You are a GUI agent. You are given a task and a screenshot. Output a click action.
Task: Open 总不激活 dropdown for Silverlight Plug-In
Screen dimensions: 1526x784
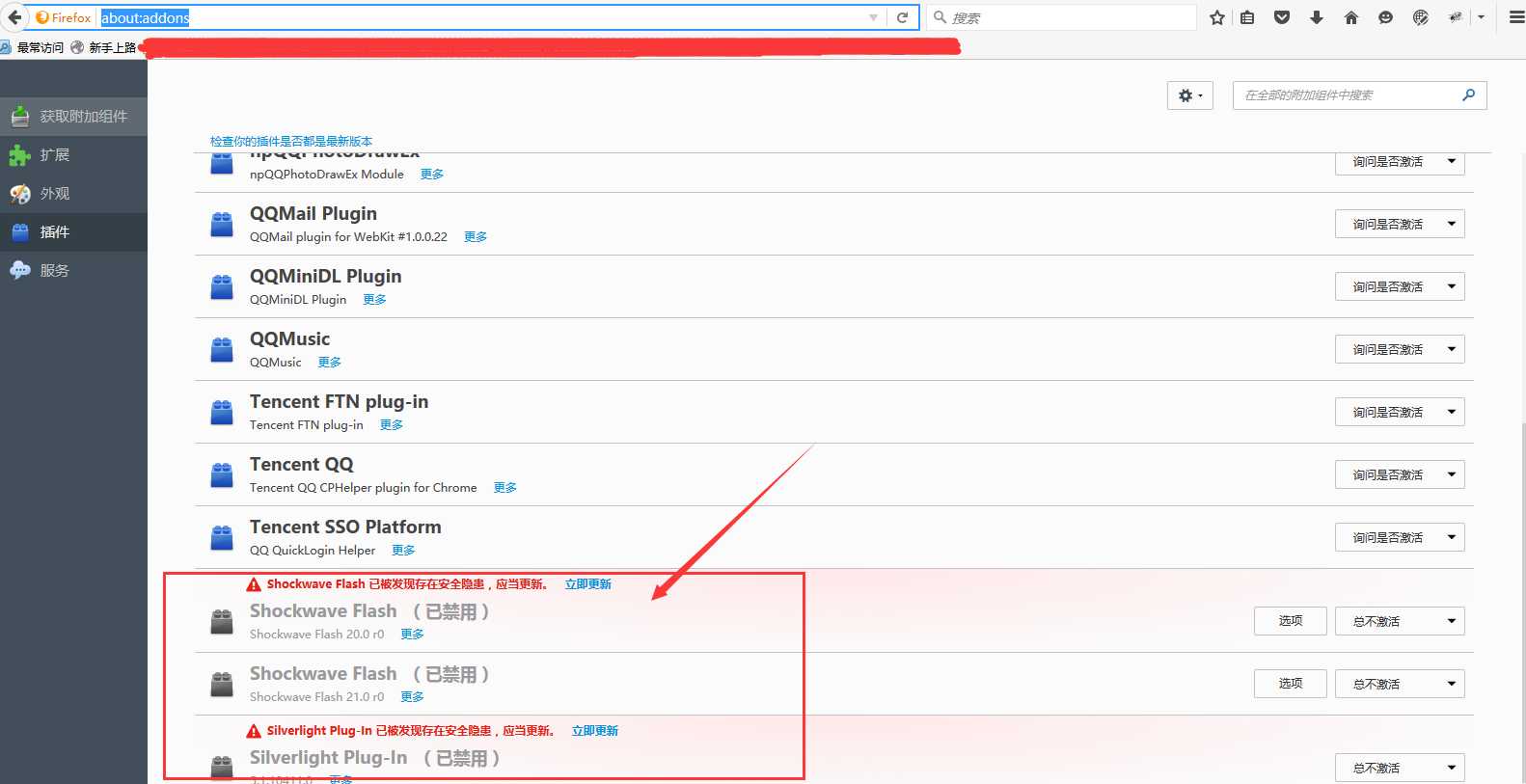pyautogui.click(x=1400, y=768)
